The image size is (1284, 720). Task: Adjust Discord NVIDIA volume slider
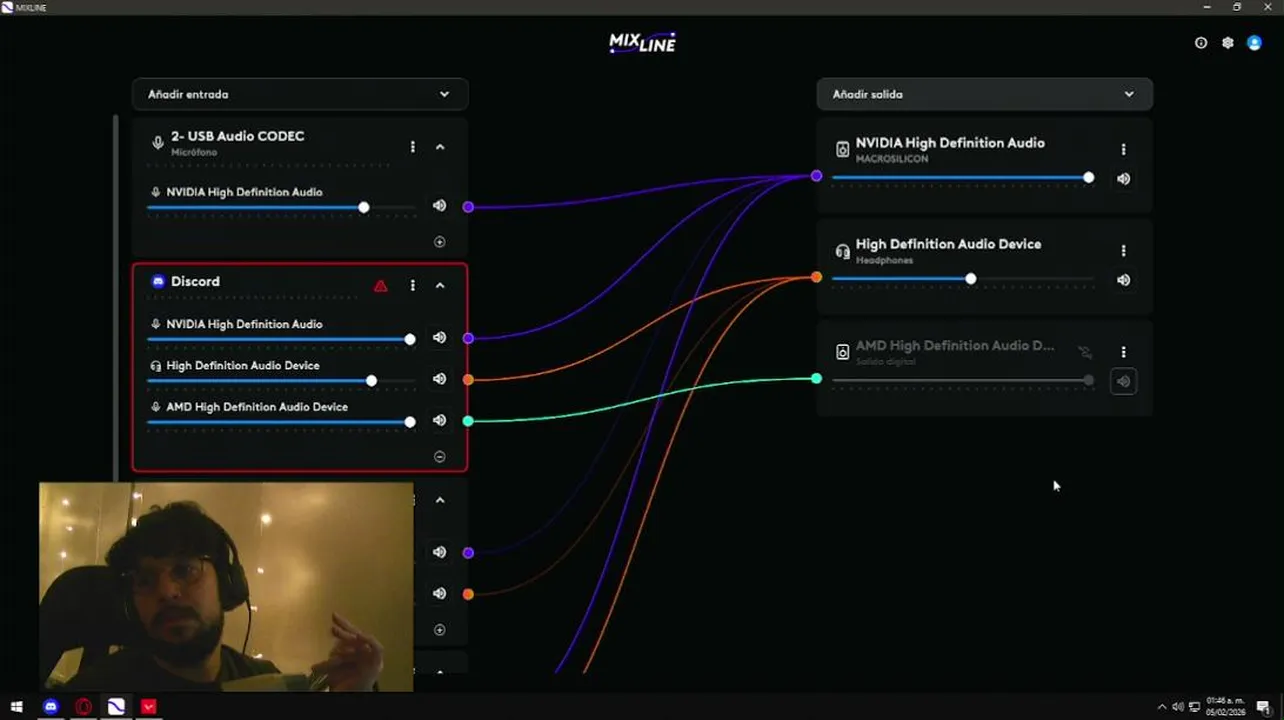(281, 340)
